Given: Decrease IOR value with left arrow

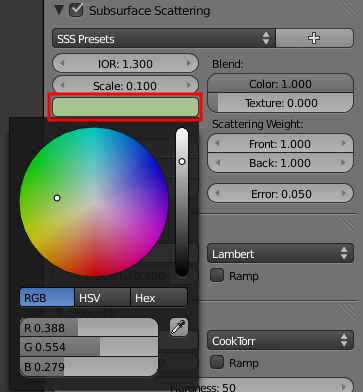Looking at the screenshot, I should (x=62, y=63).
